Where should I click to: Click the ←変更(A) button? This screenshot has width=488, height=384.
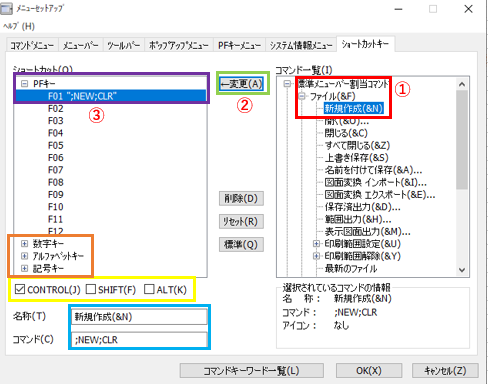pos(242,84)
